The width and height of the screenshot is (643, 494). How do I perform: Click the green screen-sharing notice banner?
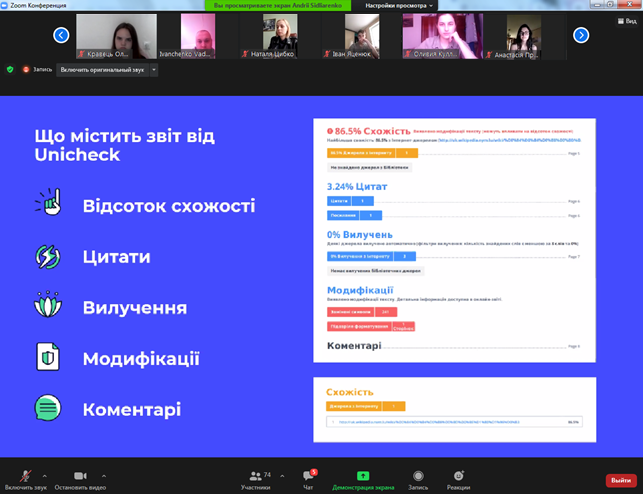pos(278,5)
